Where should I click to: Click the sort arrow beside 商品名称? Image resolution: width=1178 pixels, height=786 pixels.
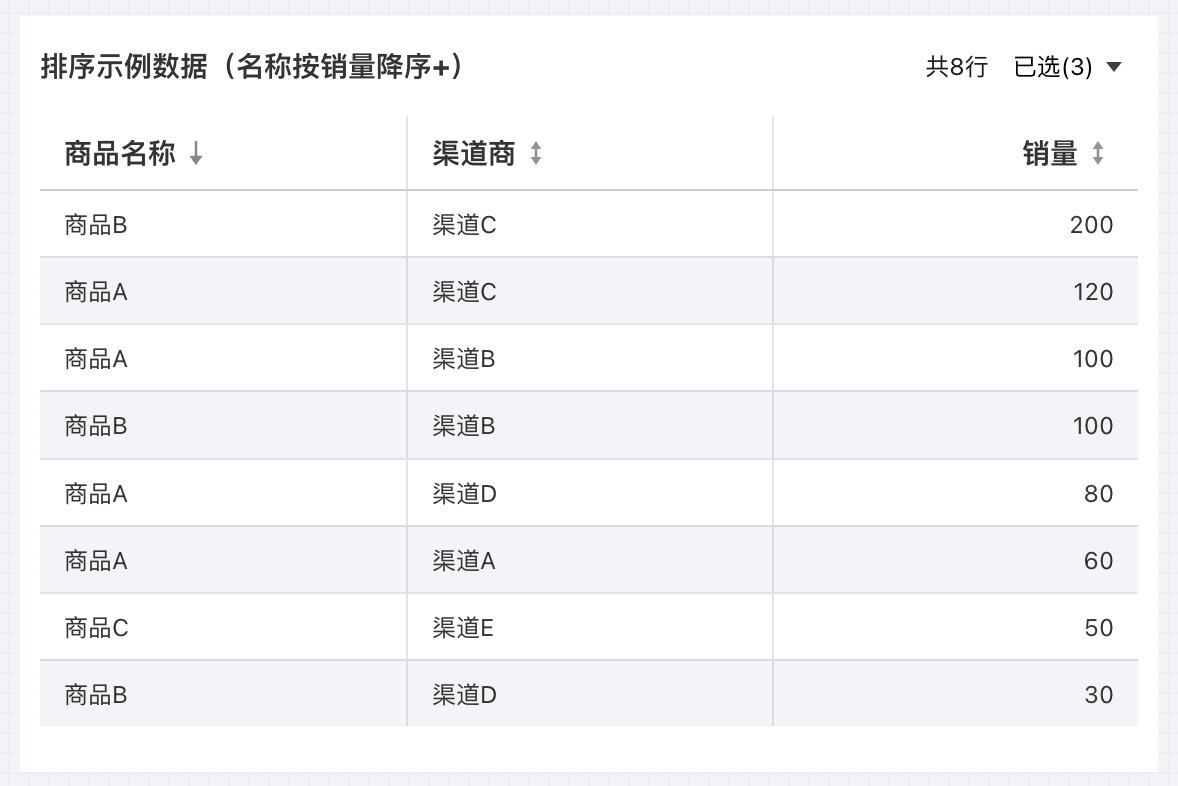coord(196,153)
